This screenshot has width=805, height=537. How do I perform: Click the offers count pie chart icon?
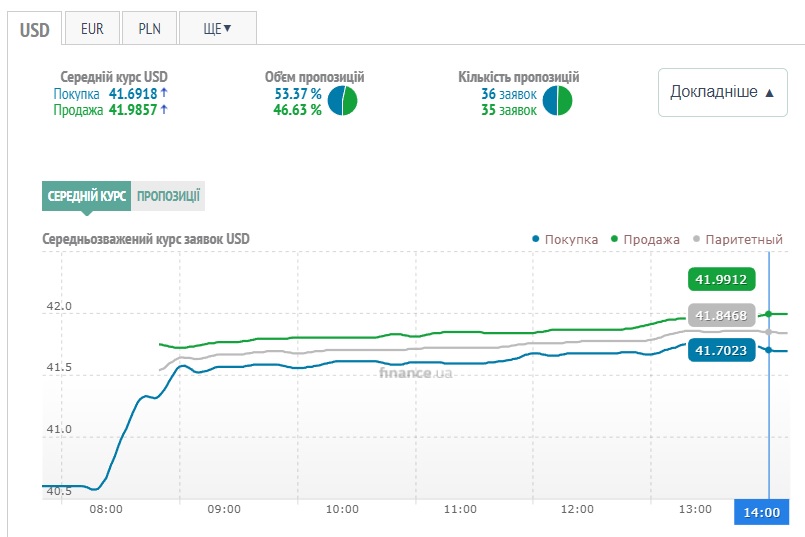[557, 101]
